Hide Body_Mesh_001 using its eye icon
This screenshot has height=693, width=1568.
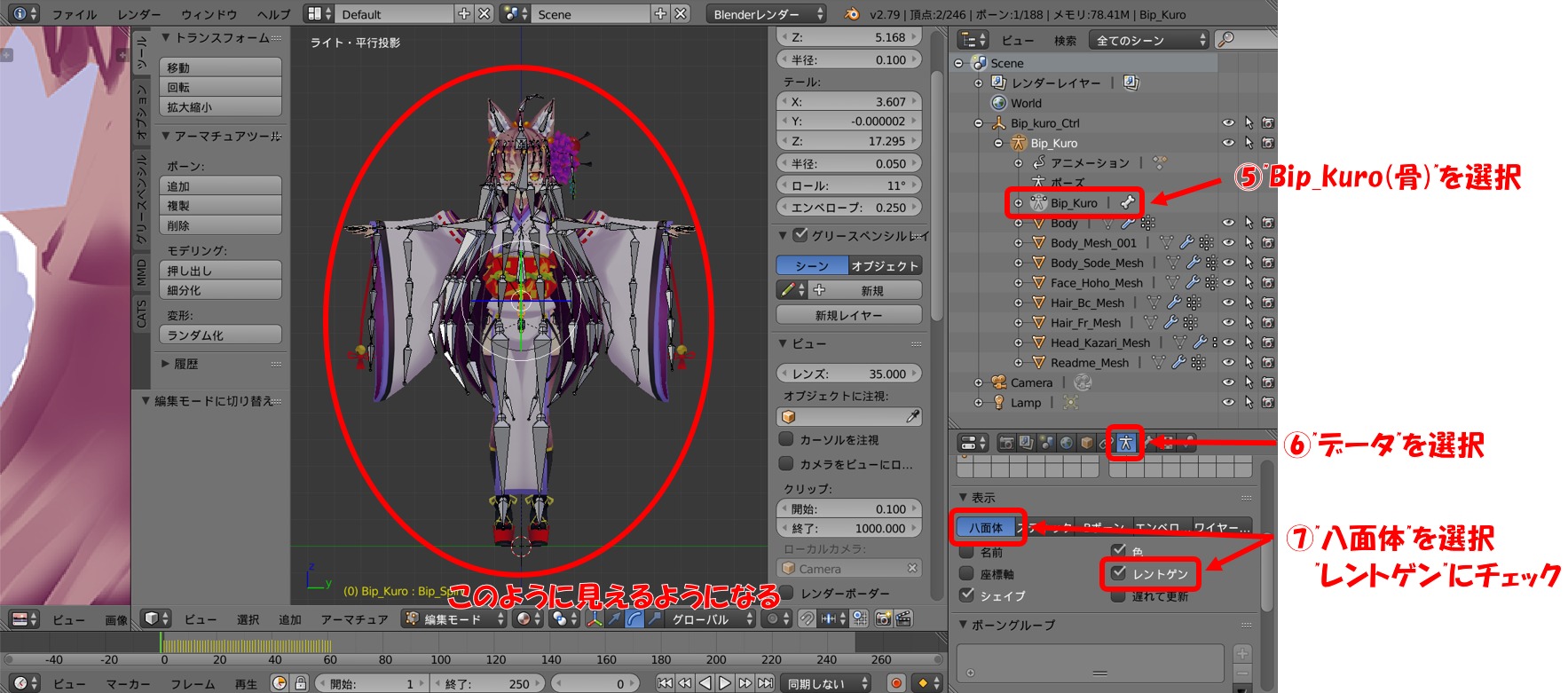pos(1228,242)
